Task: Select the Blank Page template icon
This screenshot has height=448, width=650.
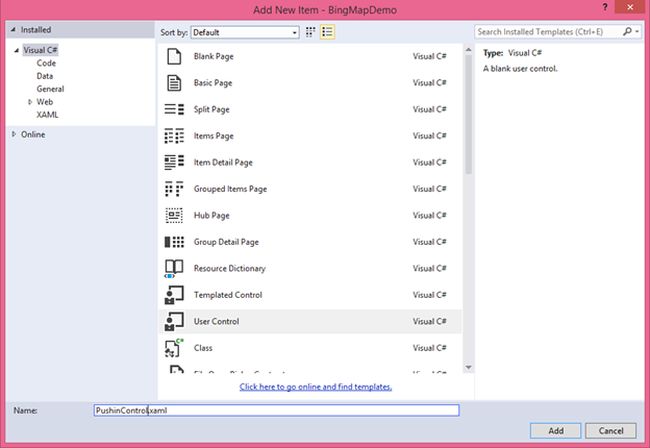Action: [174, 56]
